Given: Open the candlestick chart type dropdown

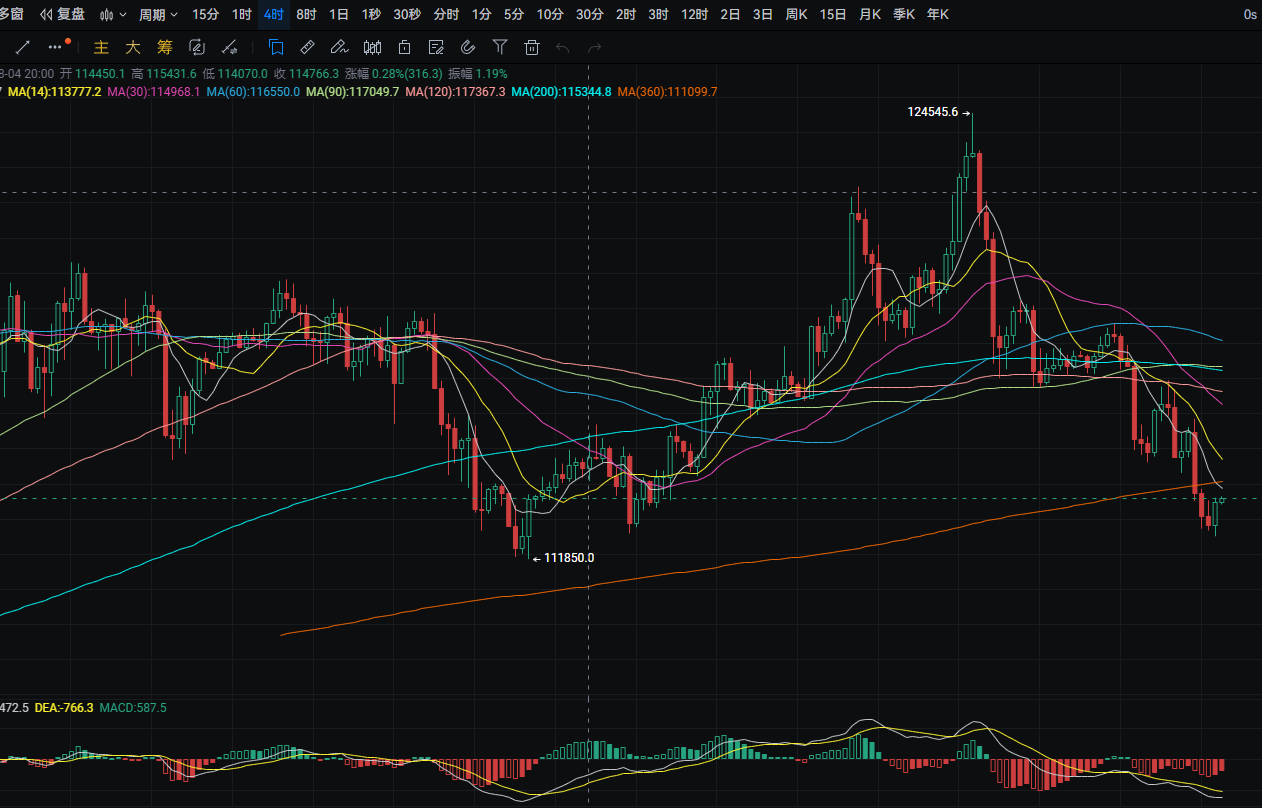Looking at the screenshot, I should pyautogui.click(x=114, y=15).
